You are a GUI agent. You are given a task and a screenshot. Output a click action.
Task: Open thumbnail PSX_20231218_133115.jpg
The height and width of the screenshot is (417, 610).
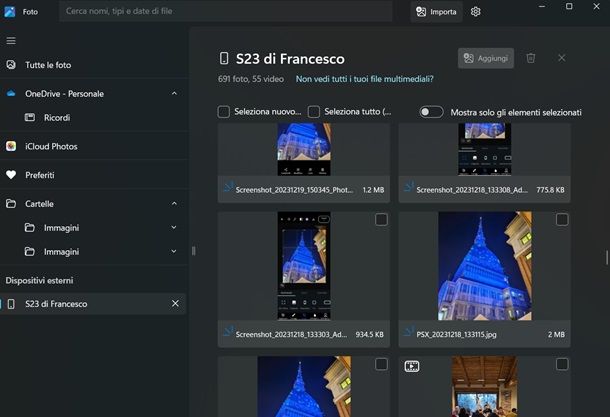485,266
